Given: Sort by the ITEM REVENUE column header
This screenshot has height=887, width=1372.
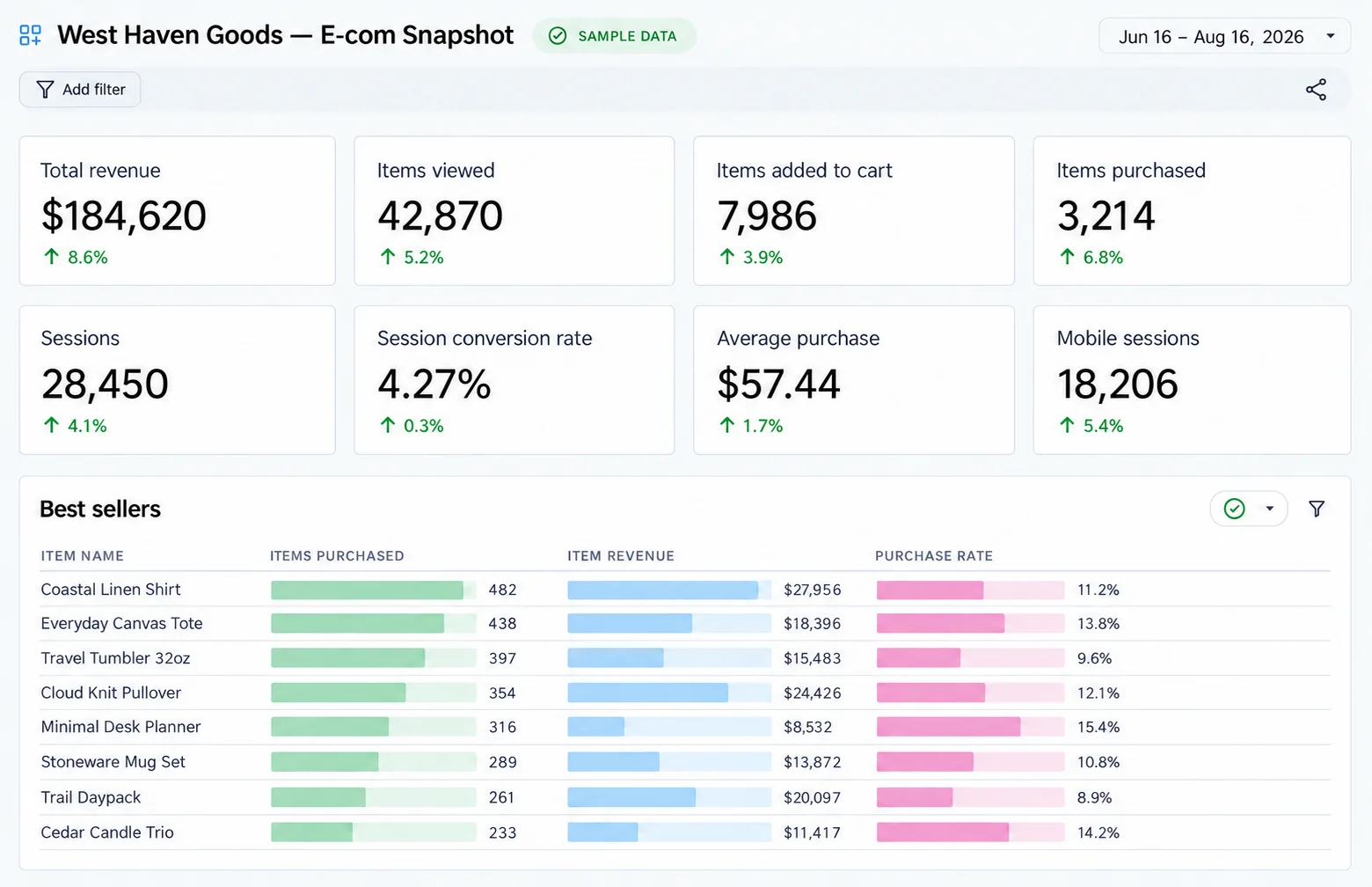Looking at the screenshot, I should tap(621, 556).
